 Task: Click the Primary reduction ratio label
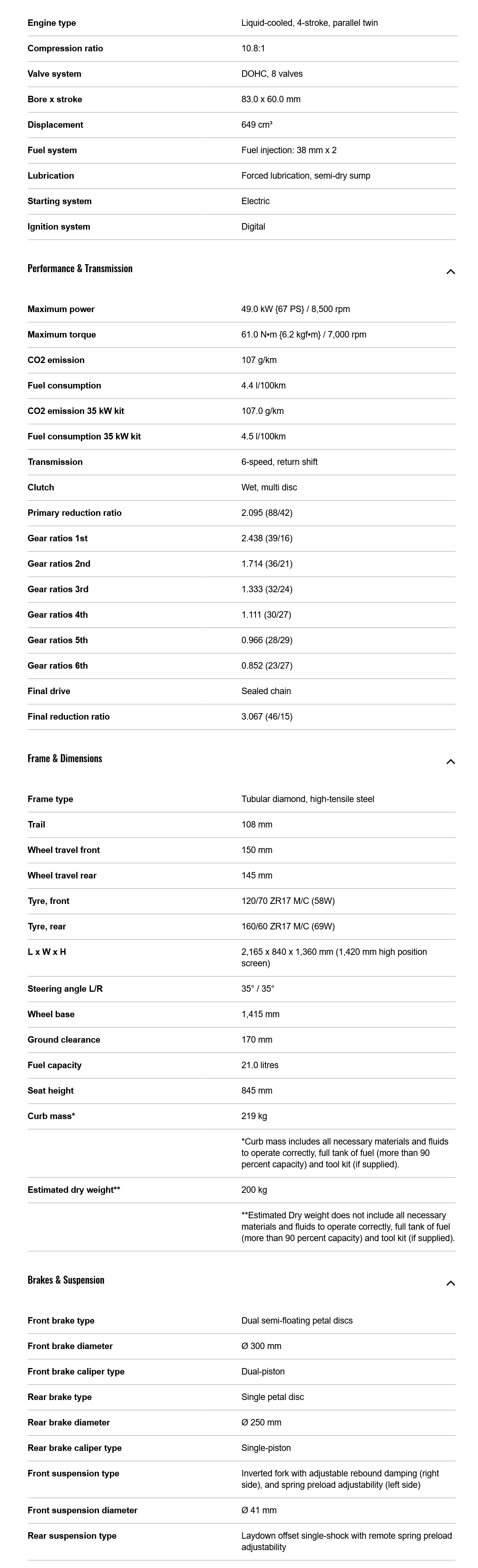[74, 513]
